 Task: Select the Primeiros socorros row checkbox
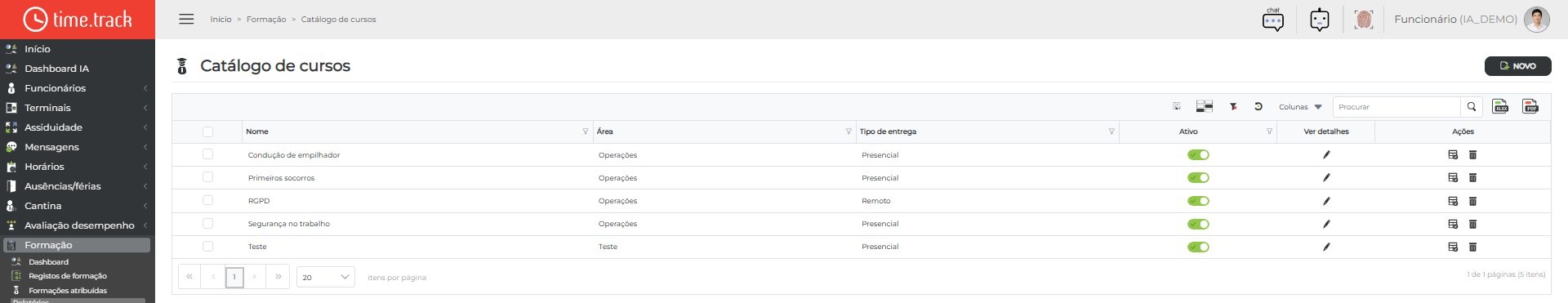[x=207, y=176]
